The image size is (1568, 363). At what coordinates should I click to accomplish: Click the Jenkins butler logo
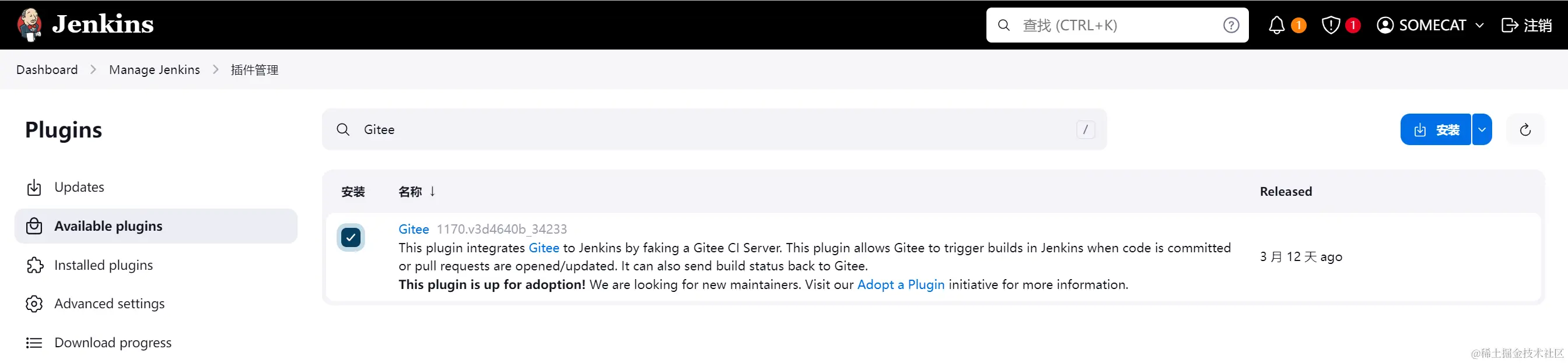(29, 24)
